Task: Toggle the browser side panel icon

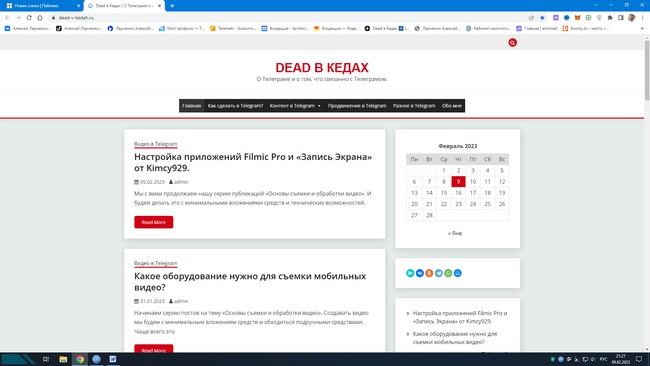Action: 621,17
